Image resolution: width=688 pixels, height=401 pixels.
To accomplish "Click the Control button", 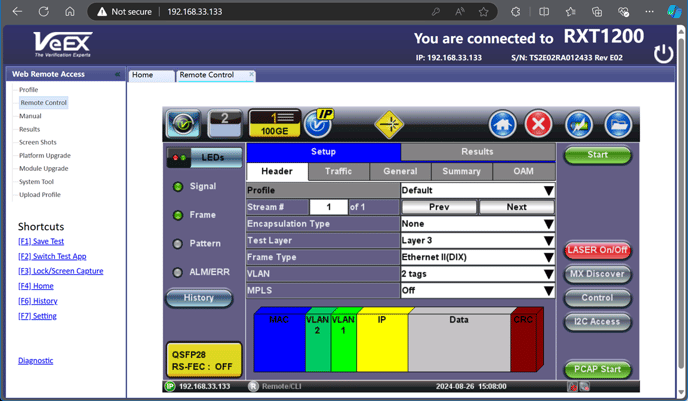I will click(x=597, y=298).
